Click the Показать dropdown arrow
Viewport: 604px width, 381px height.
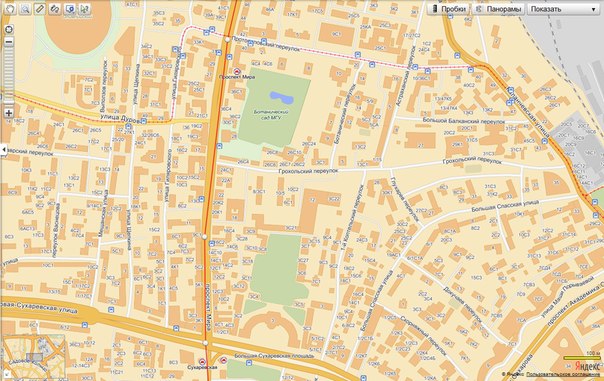coord(594,9)
